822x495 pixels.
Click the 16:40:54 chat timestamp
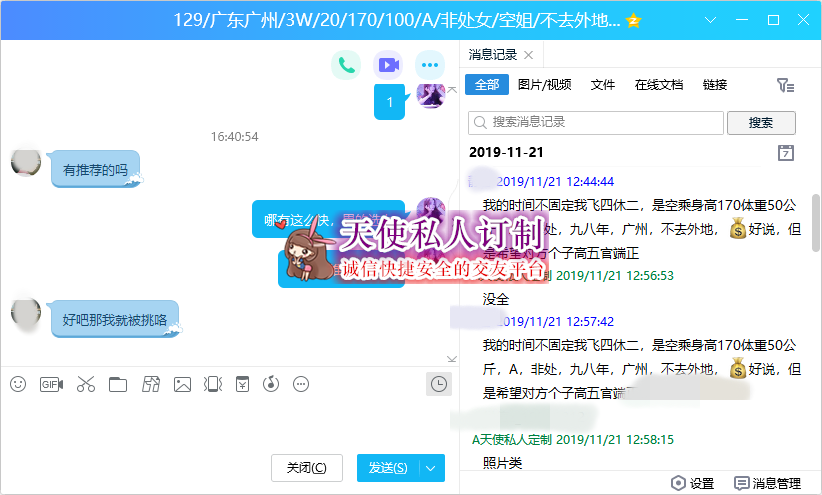tap(234, 137)
